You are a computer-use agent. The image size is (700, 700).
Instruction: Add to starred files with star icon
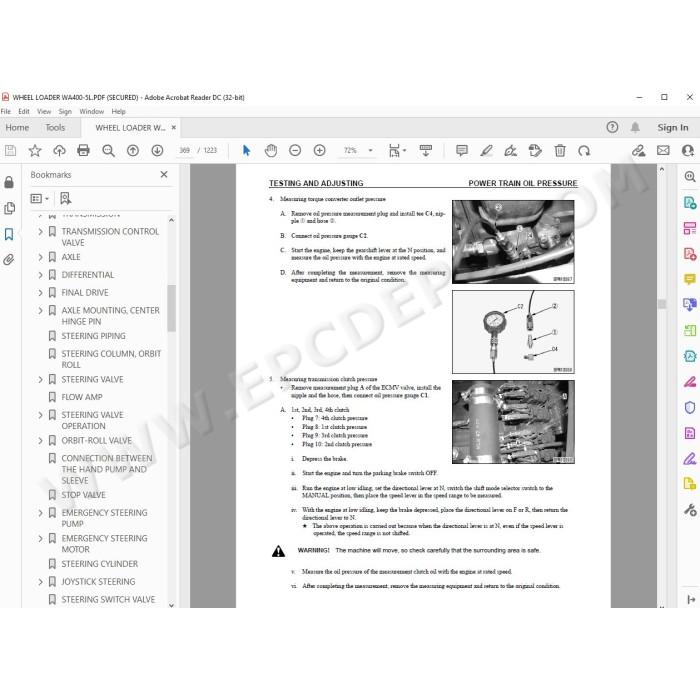coord(35,151)
